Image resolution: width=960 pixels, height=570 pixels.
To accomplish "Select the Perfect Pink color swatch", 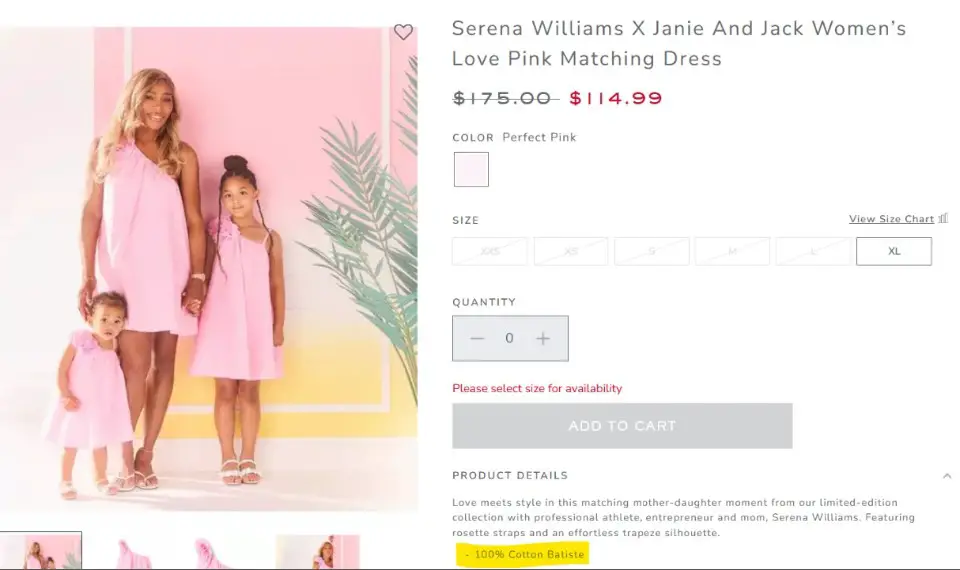I will coord(471,169).
